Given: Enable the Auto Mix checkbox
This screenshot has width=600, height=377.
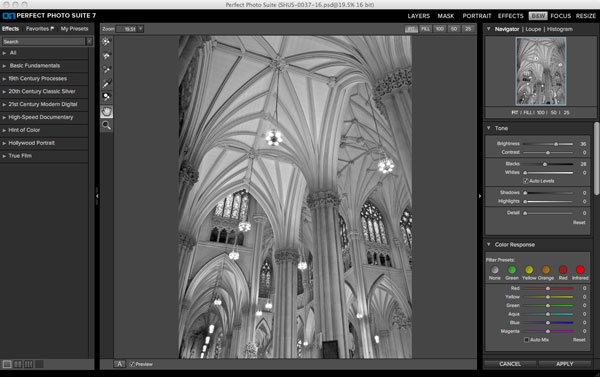Looking at the screenshot, I should 526,339.
